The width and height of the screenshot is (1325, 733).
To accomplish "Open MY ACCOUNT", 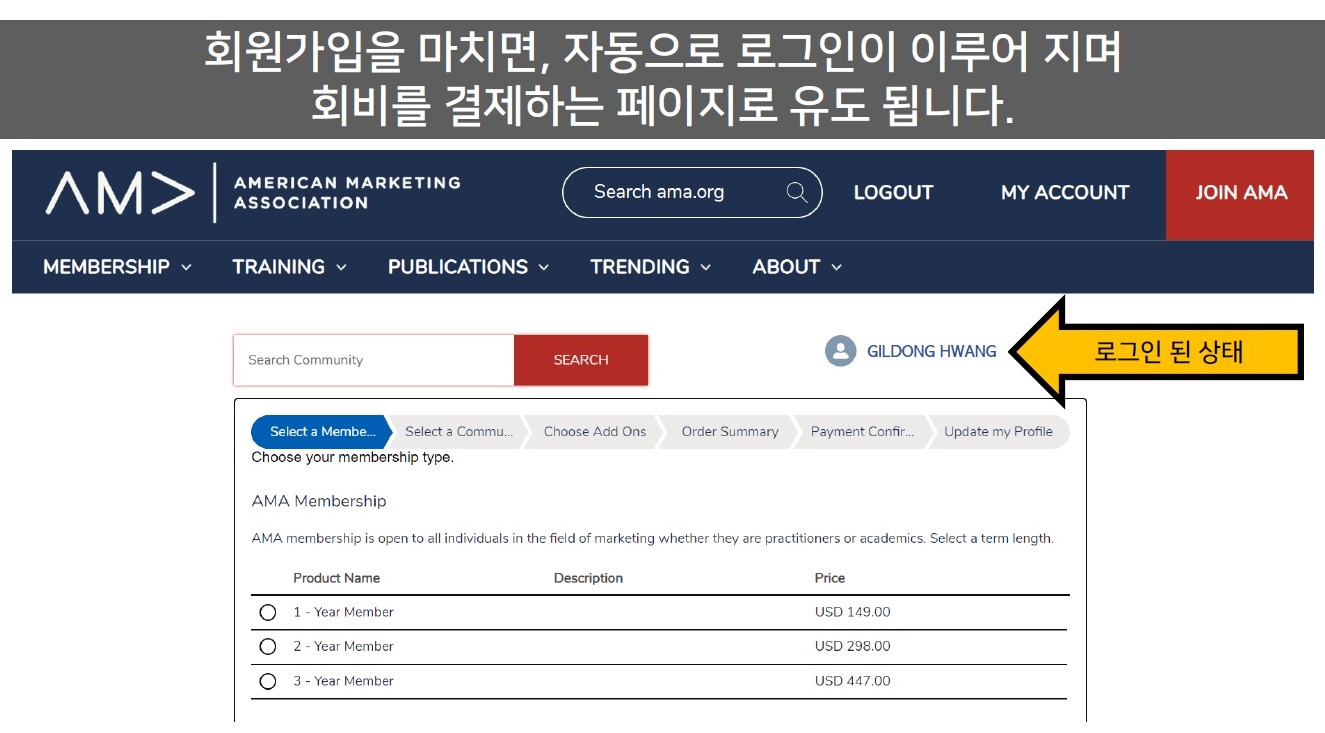I will 1065,193.
